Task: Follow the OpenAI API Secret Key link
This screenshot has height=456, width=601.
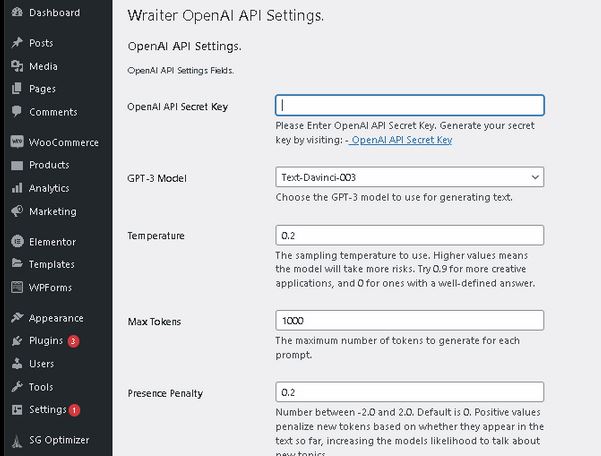Action: point(401,140)
